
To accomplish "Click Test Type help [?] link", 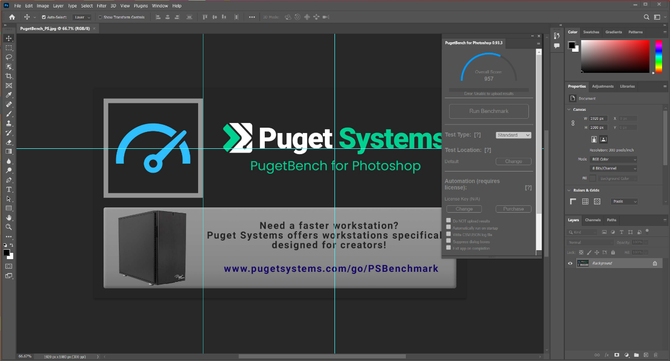I will pos(477,135).
